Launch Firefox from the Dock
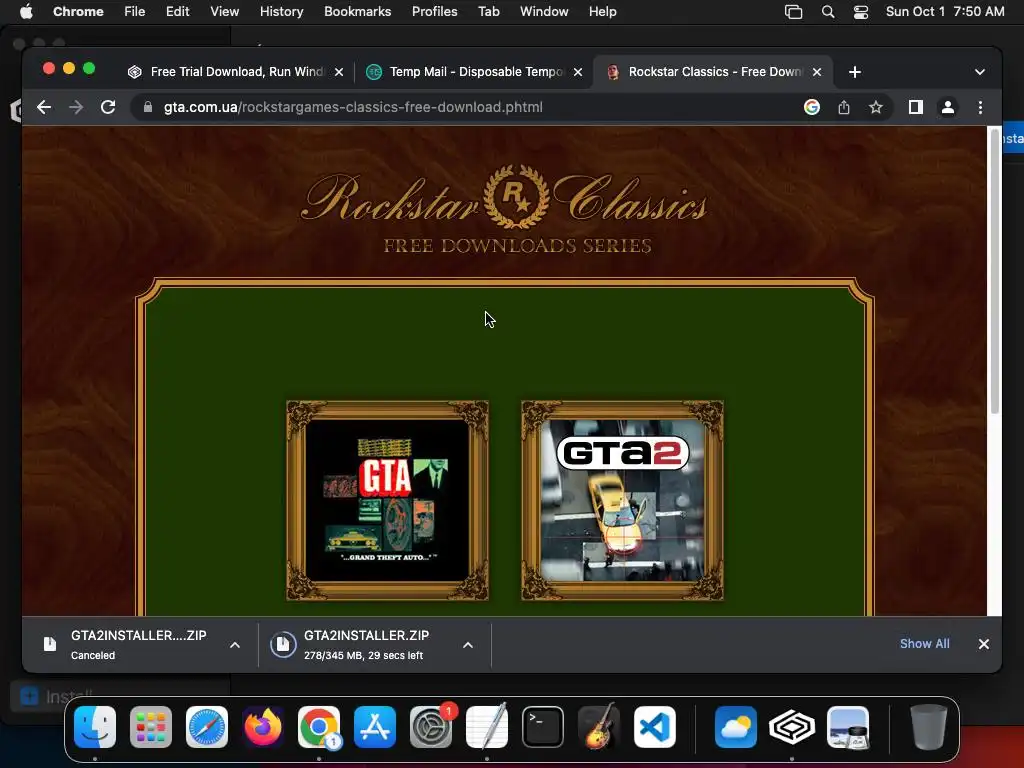 pos(263,727)
